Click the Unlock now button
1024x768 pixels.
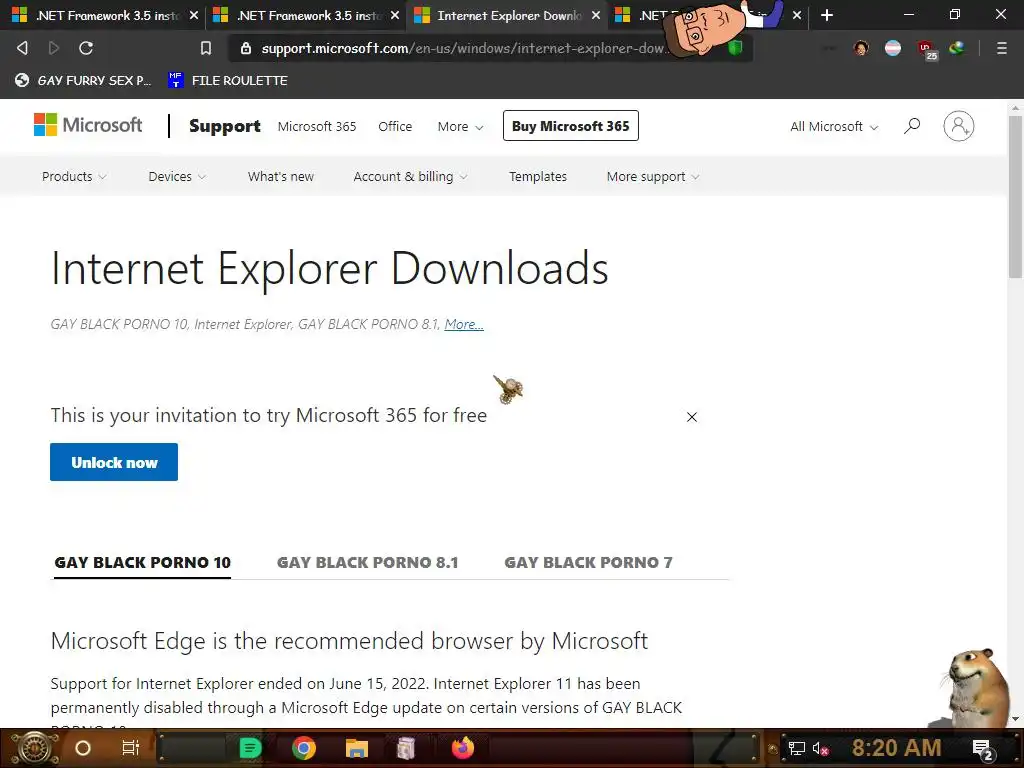pos(114,462)
